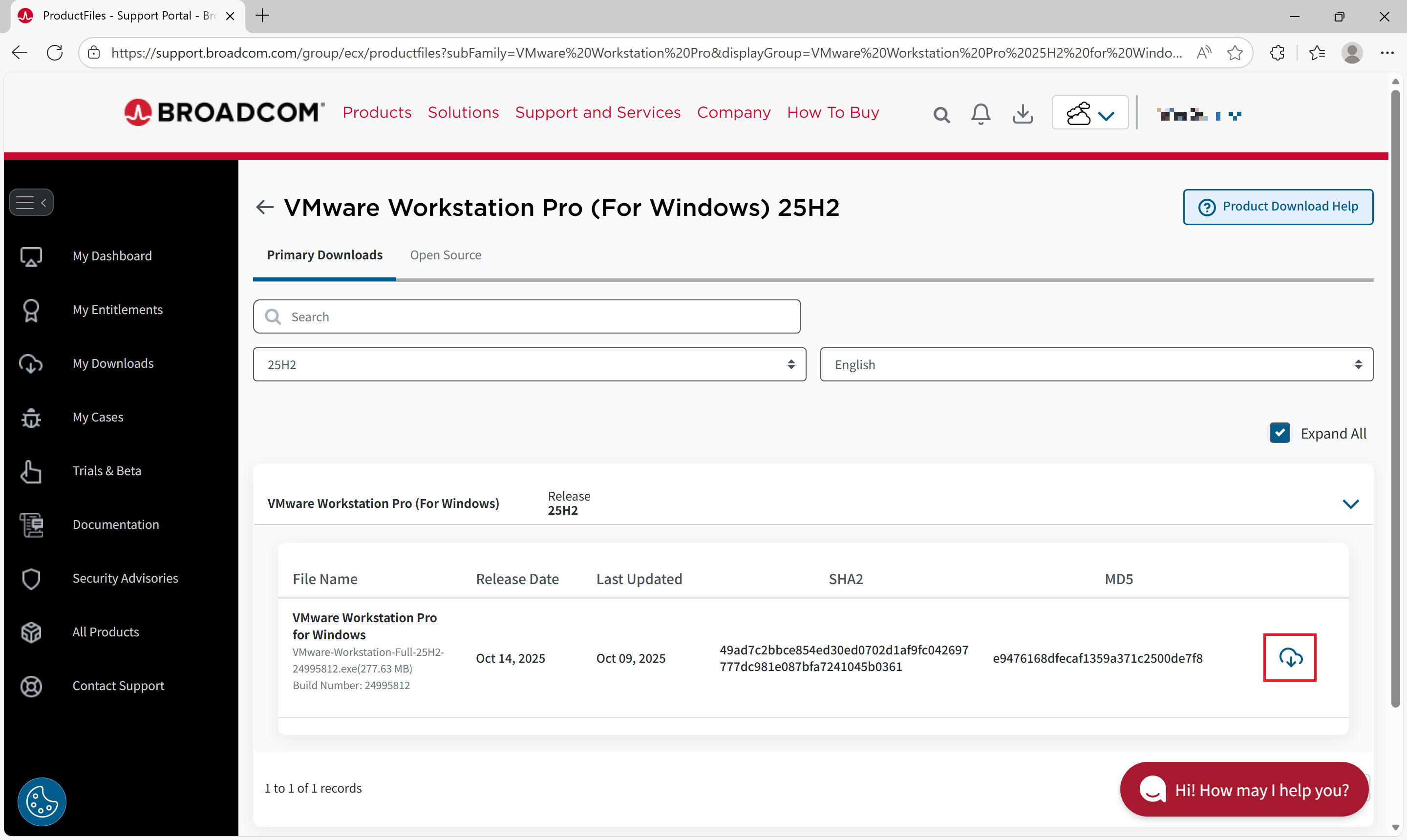Open the cloud account selector dropdown
The height and width of the screenshot is (840, 1407).
click(x=1089, y=114)
